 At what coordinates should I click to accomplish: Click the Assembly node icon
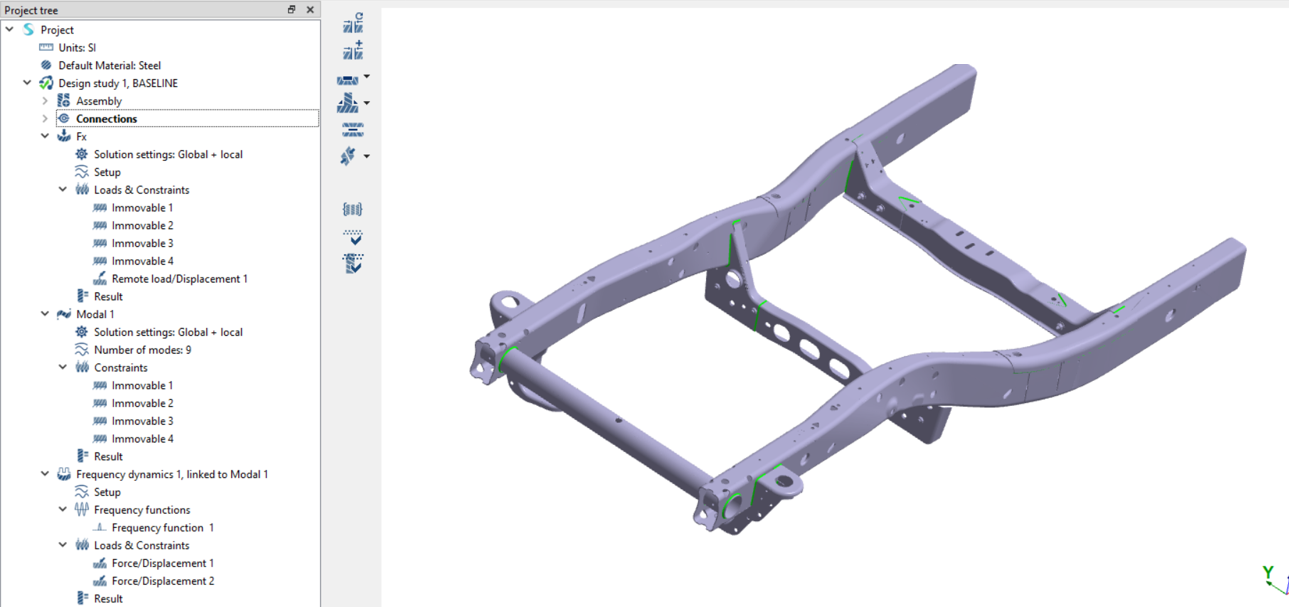pos(64,101)
